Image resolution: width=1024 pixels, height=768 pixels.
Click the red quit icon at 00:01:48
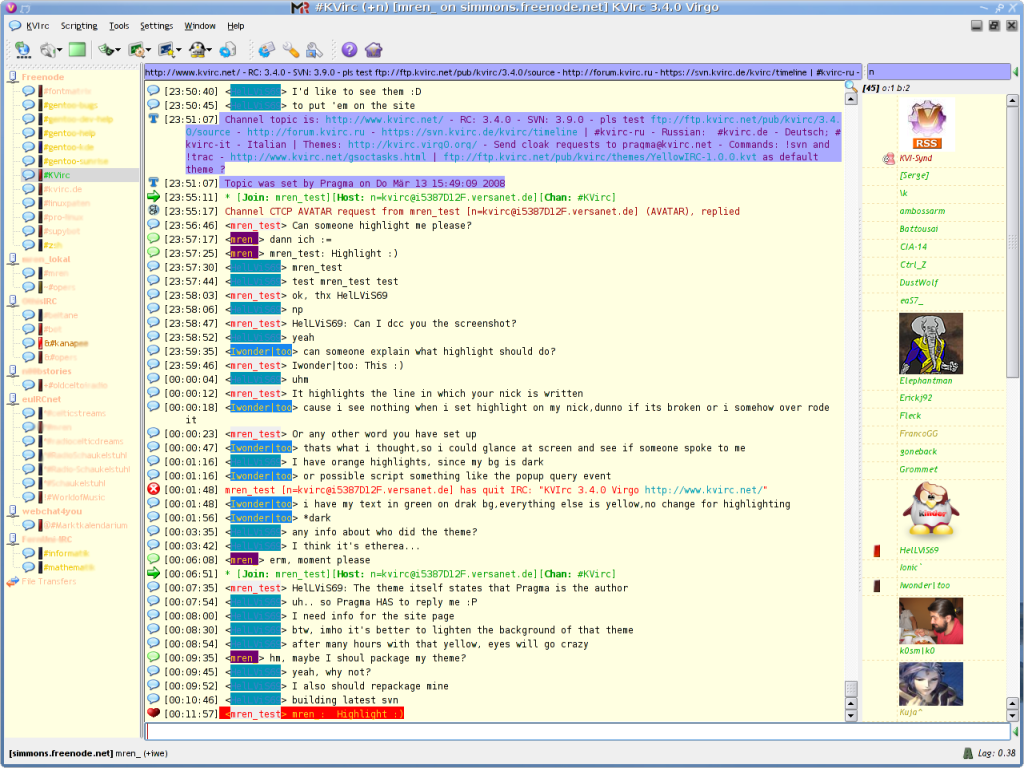coord(153,489)
